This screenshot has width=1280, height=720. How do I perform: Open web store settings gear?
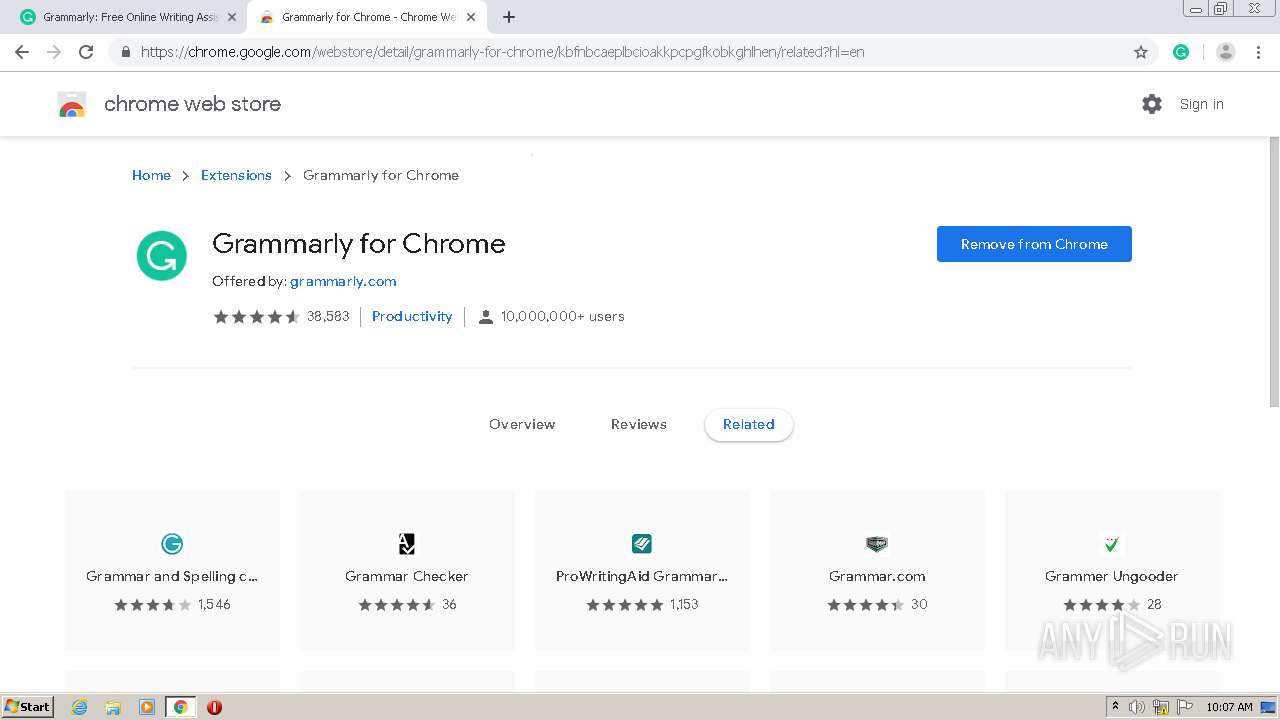coord(1152,104)
